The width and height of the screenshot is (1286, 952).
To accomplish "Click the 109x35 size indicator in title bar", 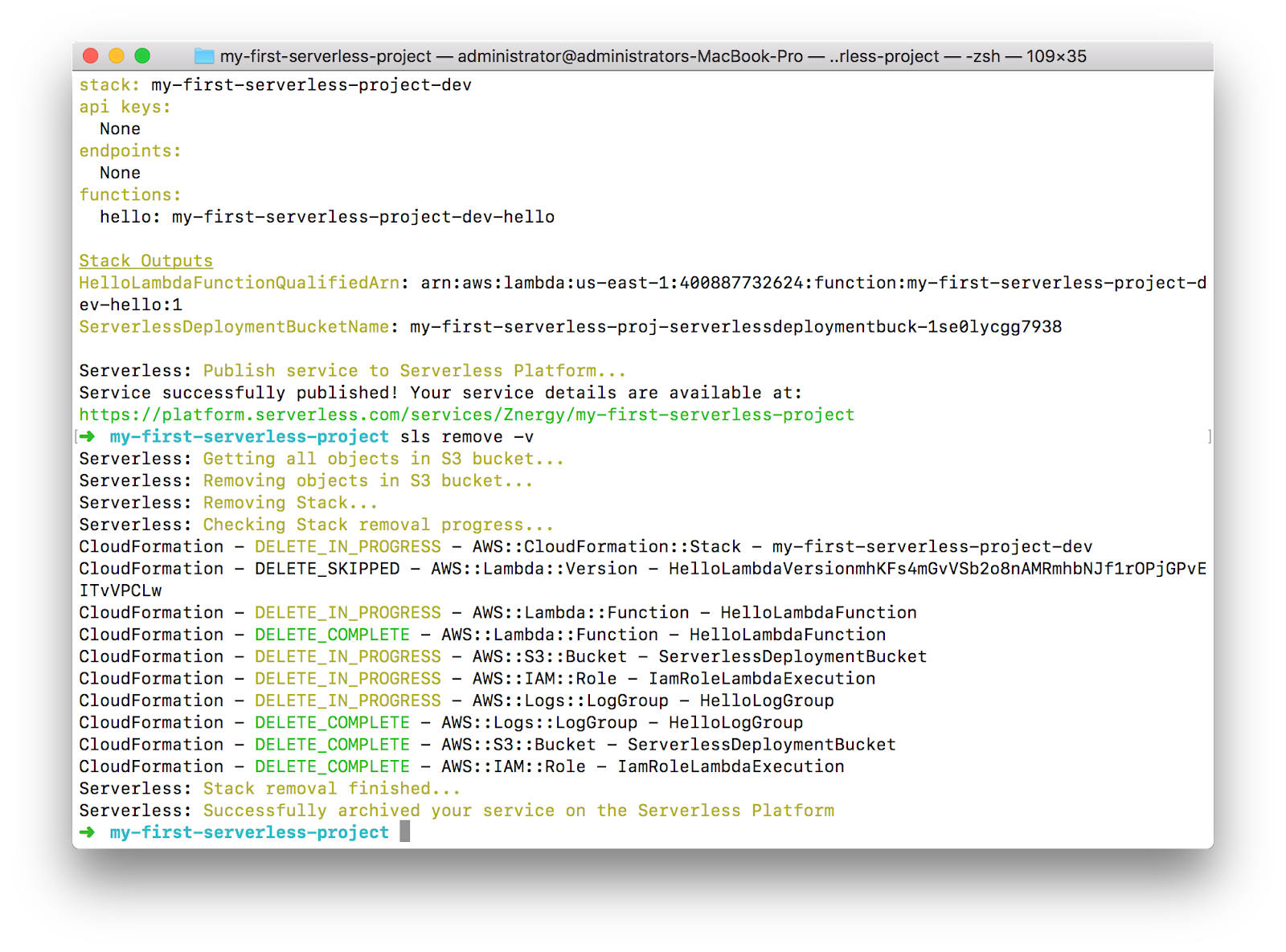I will click(1055, 56).
